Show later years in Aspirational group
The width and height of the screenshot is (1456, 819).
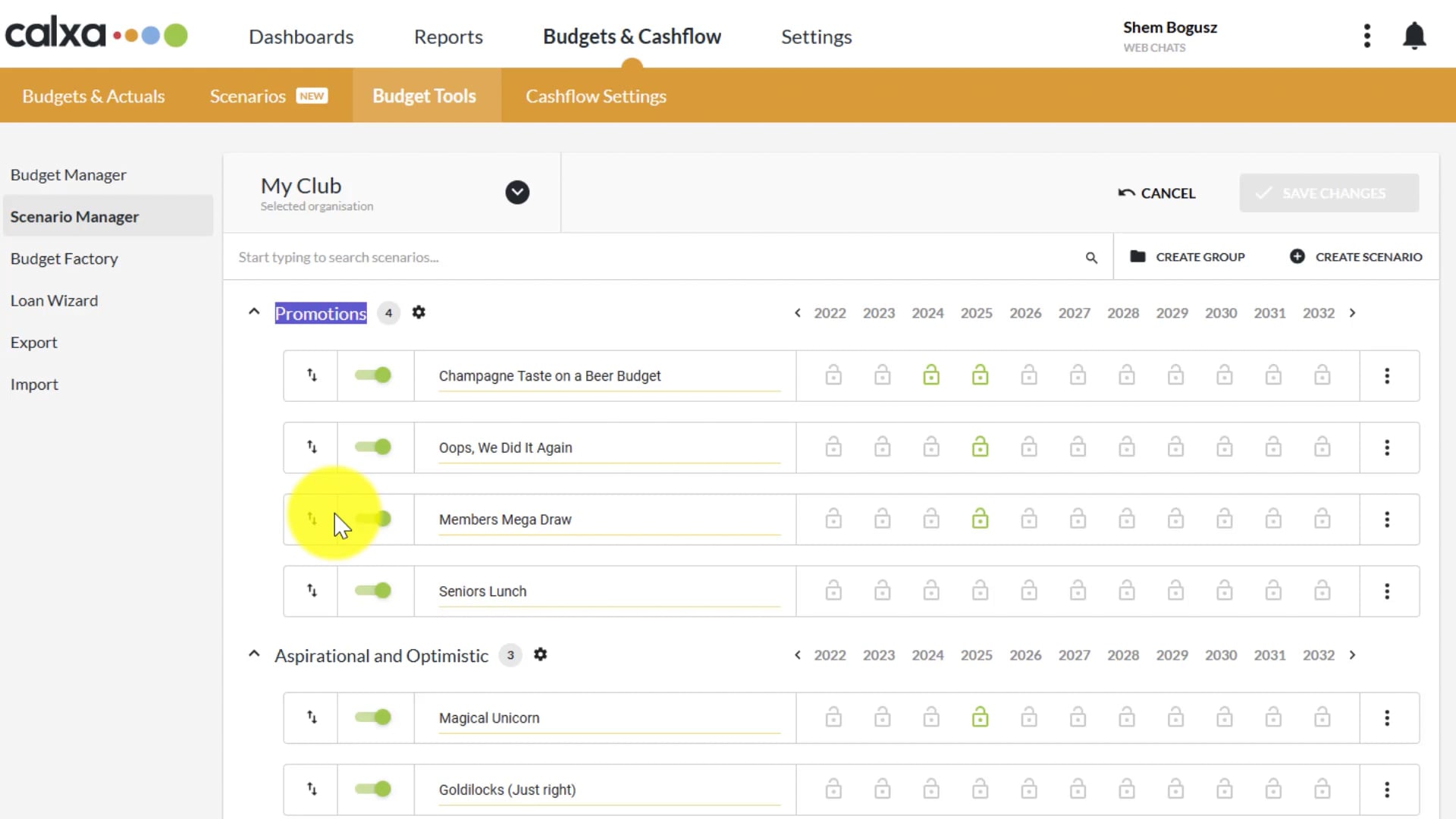coord(1352,655)
